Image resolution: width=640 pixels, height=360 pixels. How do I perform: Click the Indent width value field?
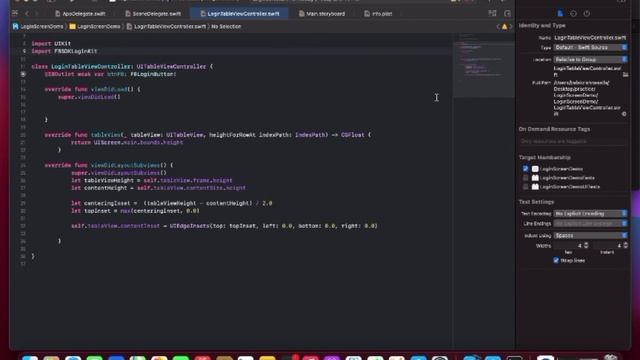pos(608,246)
